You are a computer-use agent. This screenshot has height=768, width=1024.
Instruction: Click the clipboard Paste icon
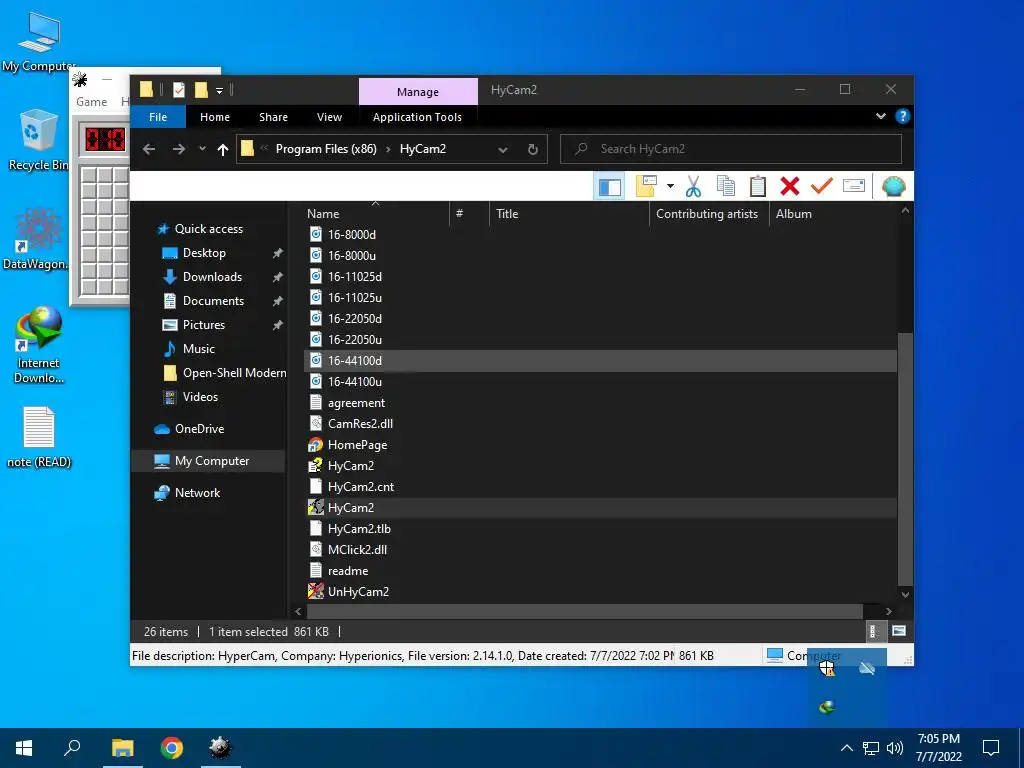758,187
